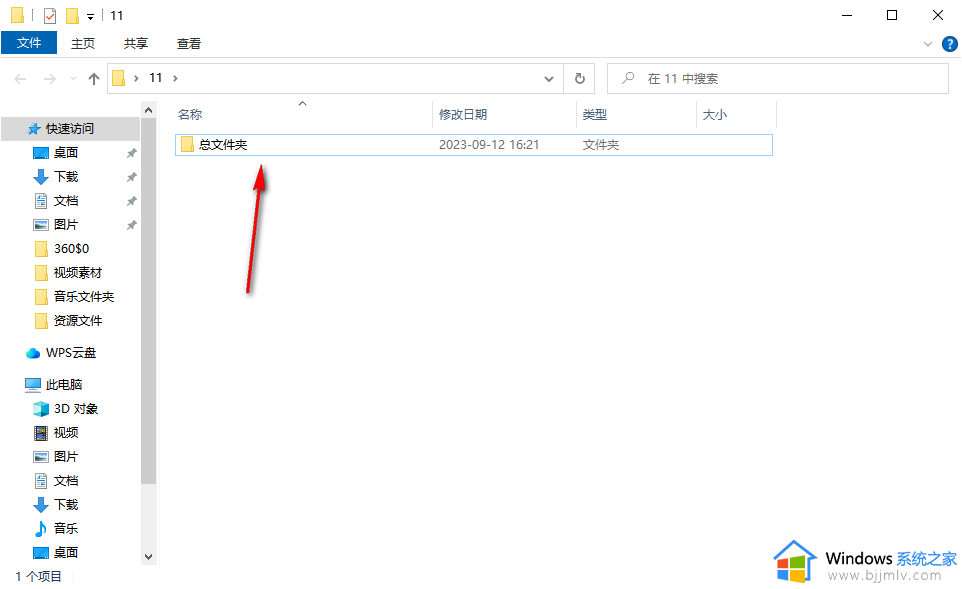The width and height of the screenshot is (962, 589).
Task: Click the New Folder quick access icon
Action: [72, 15]
